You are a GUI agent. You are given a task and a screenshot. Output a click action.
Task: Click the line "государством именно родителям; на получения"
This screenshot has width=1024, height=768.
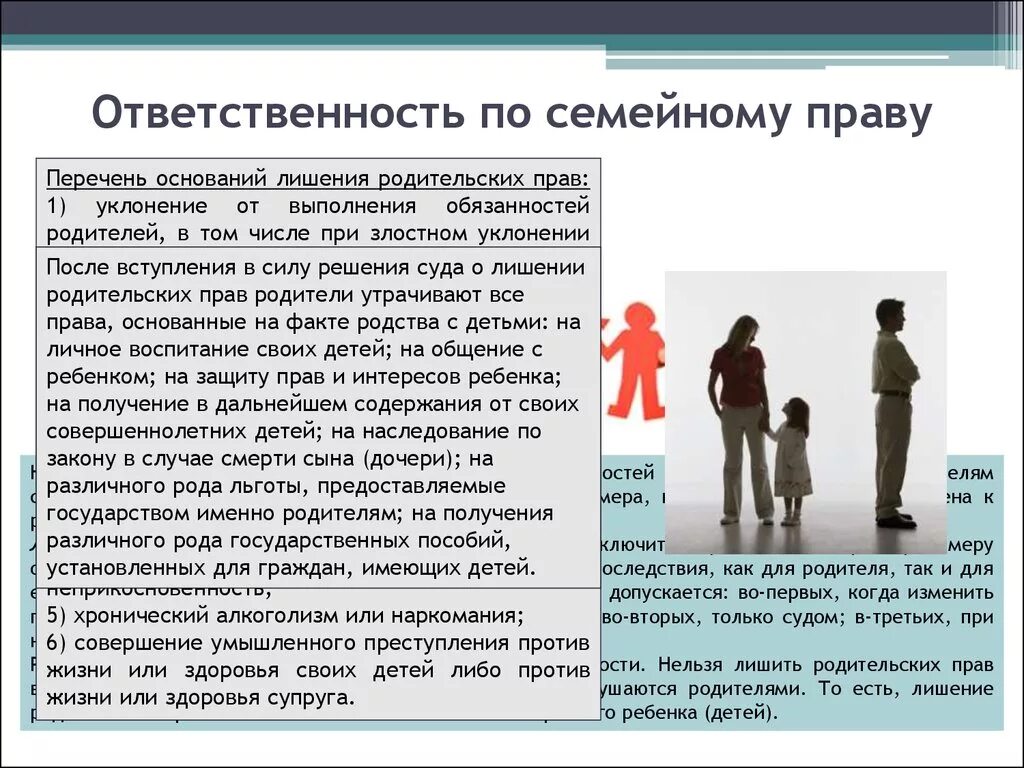[300, 514]
